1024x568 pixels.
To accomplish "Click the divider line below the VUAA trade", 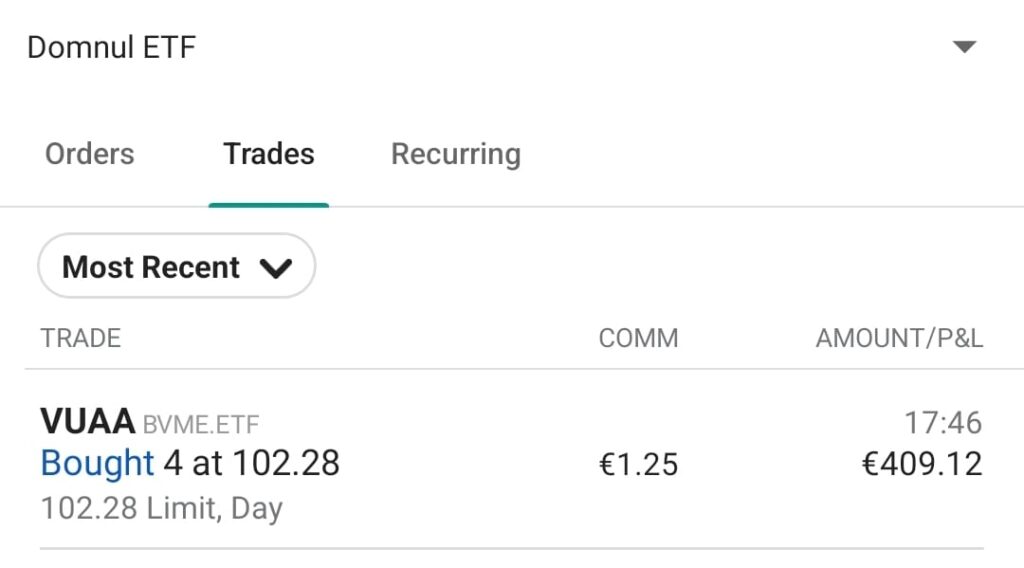I will (x=511, y=548).
